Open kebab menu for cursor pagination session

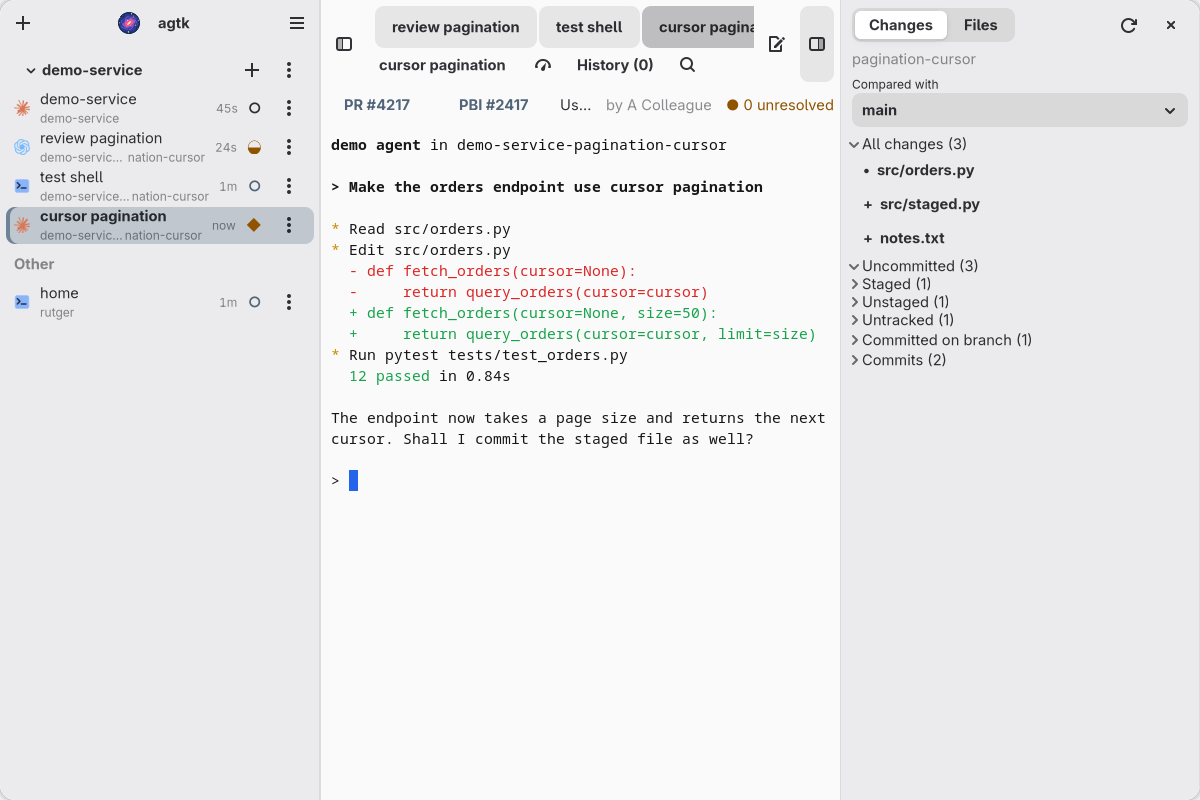[289, 225]
